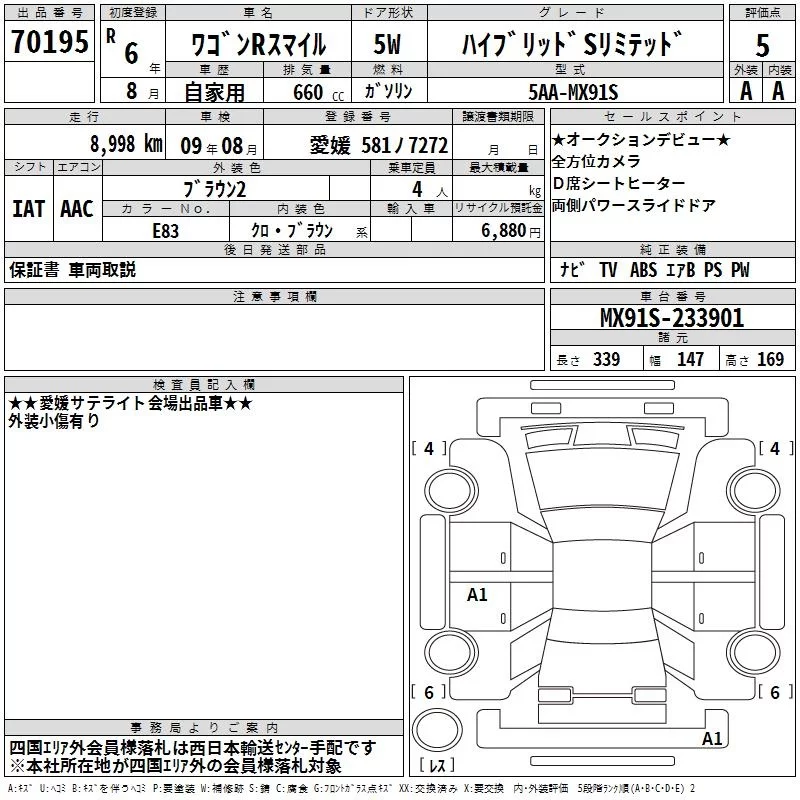Screen dimensions: 800x800
Task: Select office notice line 四国エリア外会員様落札は西日本輸送センター手配です
Action: [193, 748]
